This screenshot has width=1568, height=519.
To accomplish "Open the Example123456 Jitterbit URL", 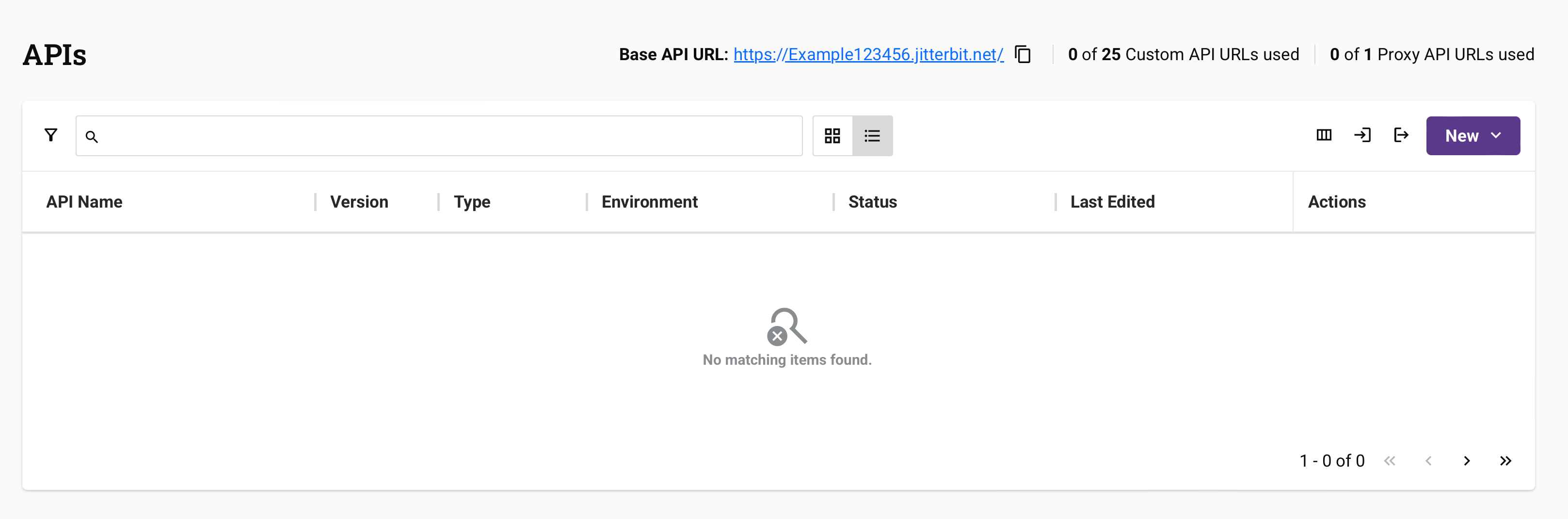I will click(868, 54).
